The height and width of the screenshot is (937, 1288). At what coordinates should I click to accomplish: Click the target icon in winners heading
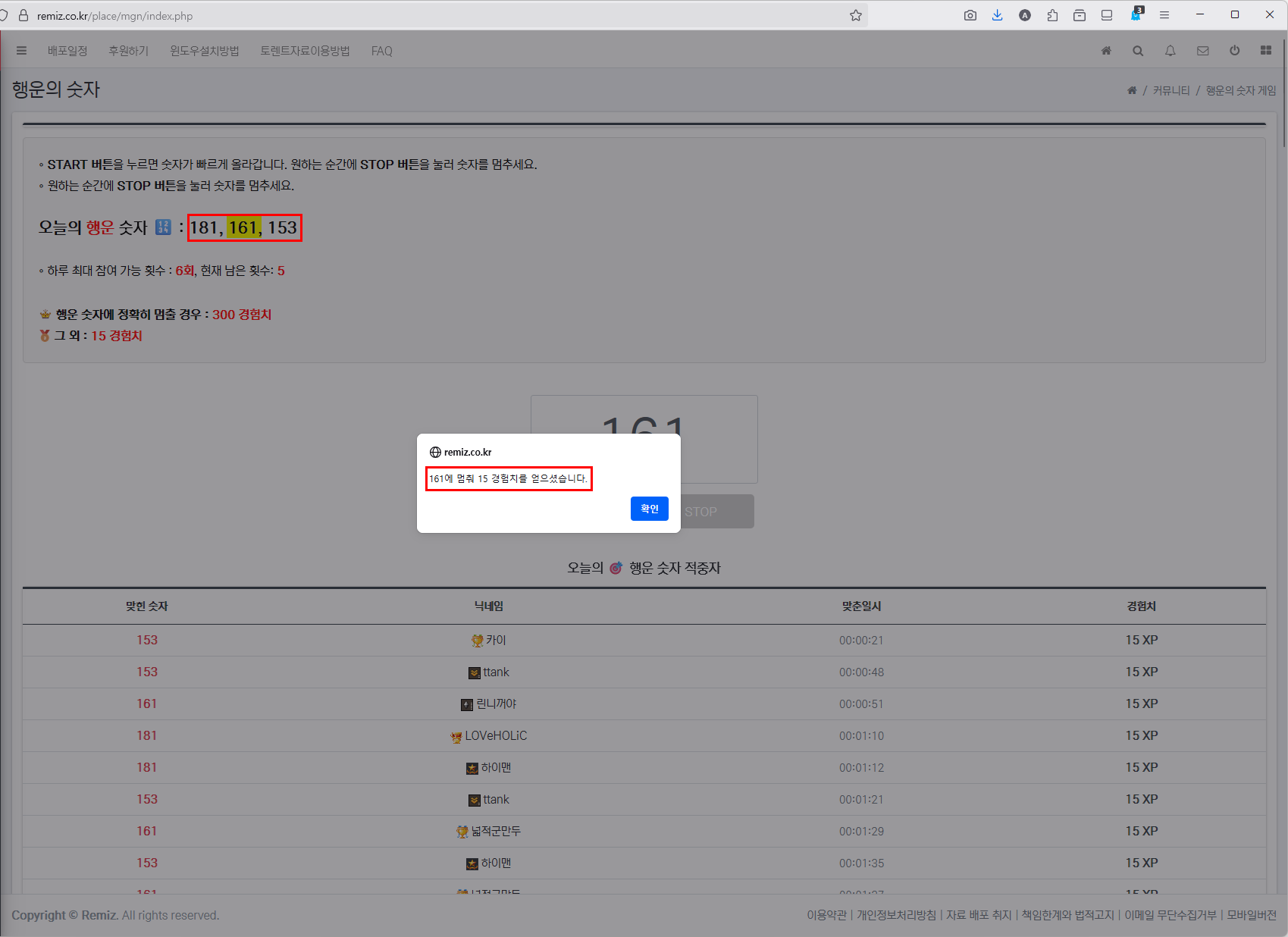tap(616, 568)
